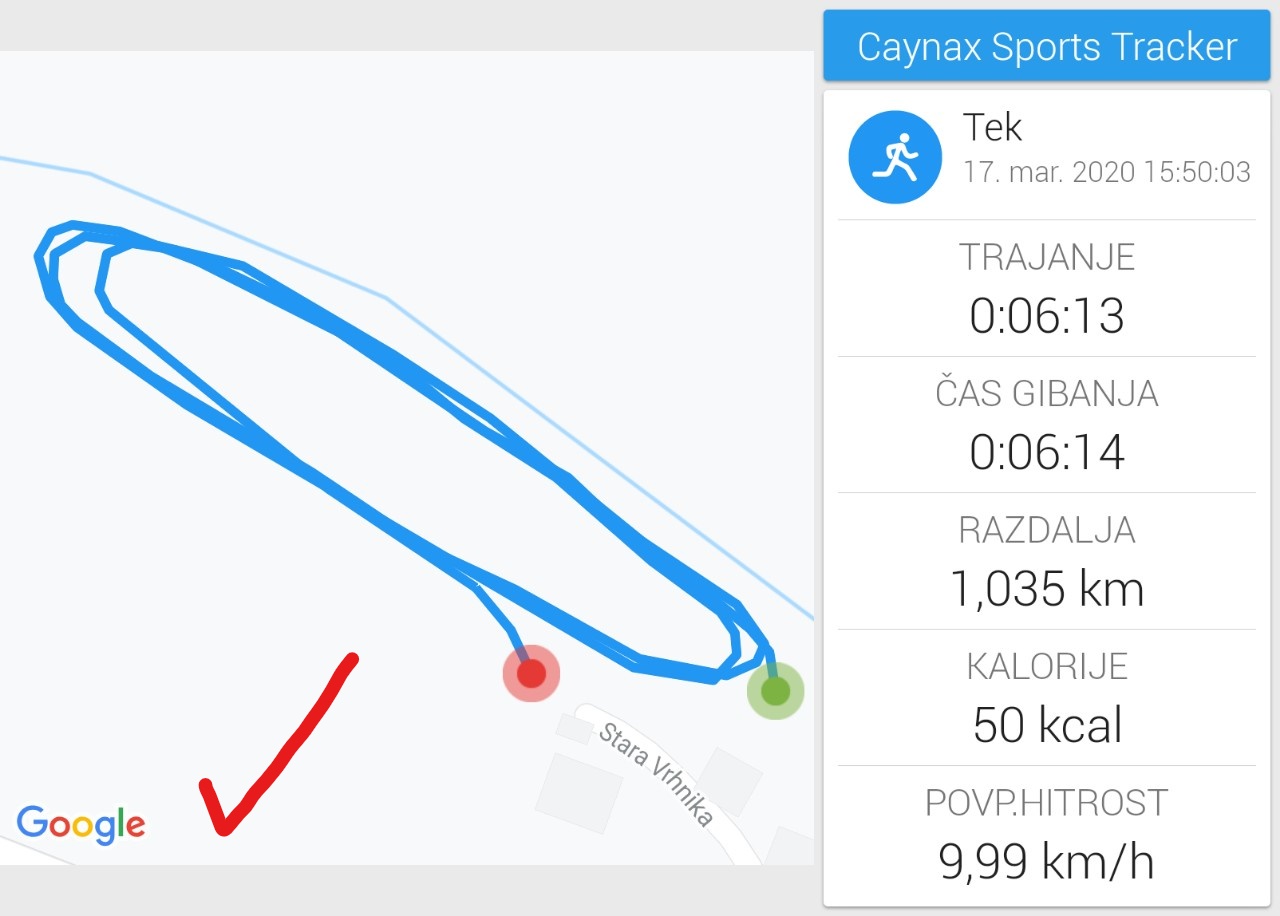Viewport: 1280px width, 916px height.
Task: Open the Caynax Sports Tracker header
Action: click(1047, 46)
